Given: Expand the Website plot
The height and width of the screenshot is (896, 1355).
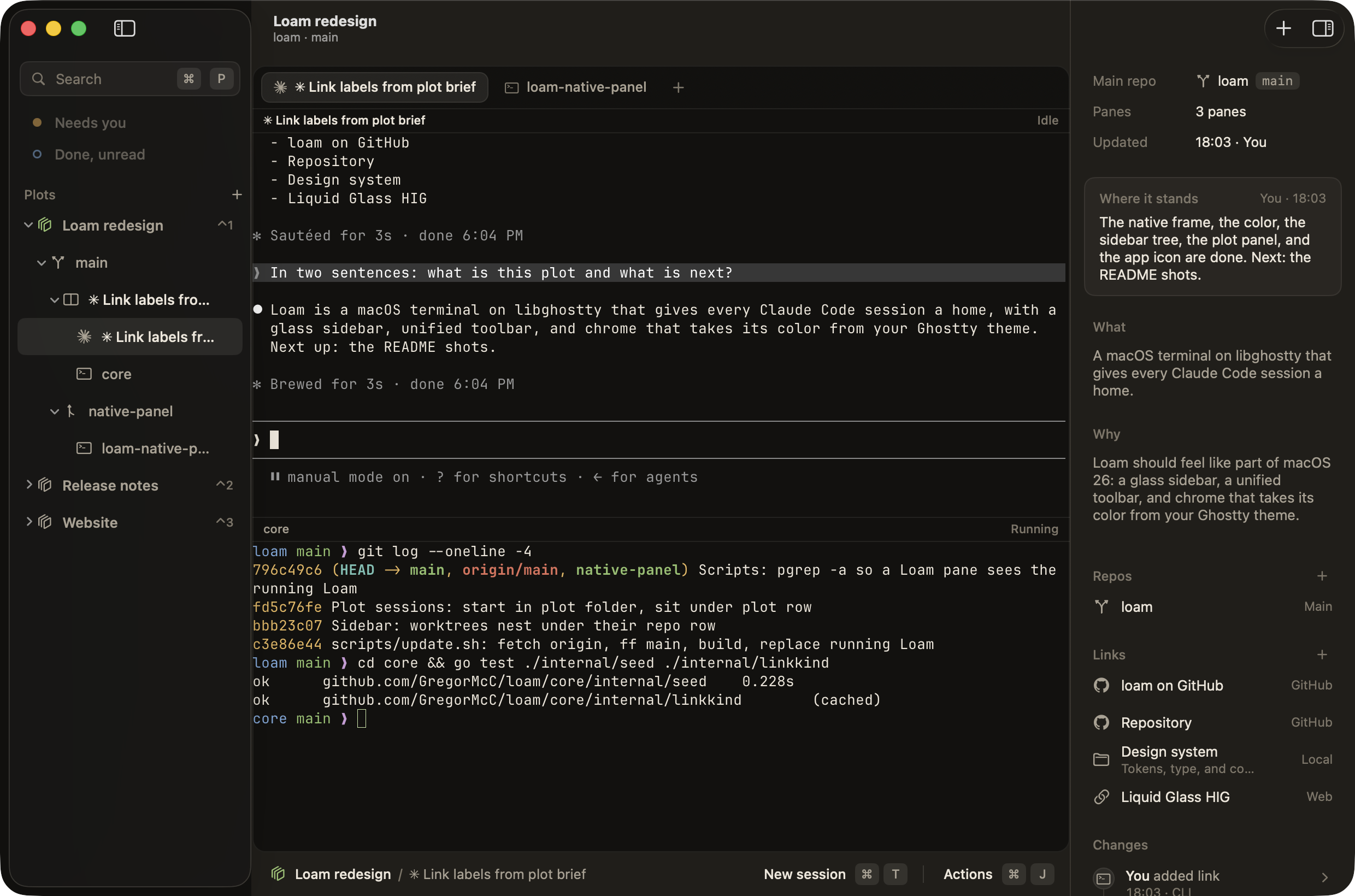Looking at the screenshot, I should (x=28, y=522).
